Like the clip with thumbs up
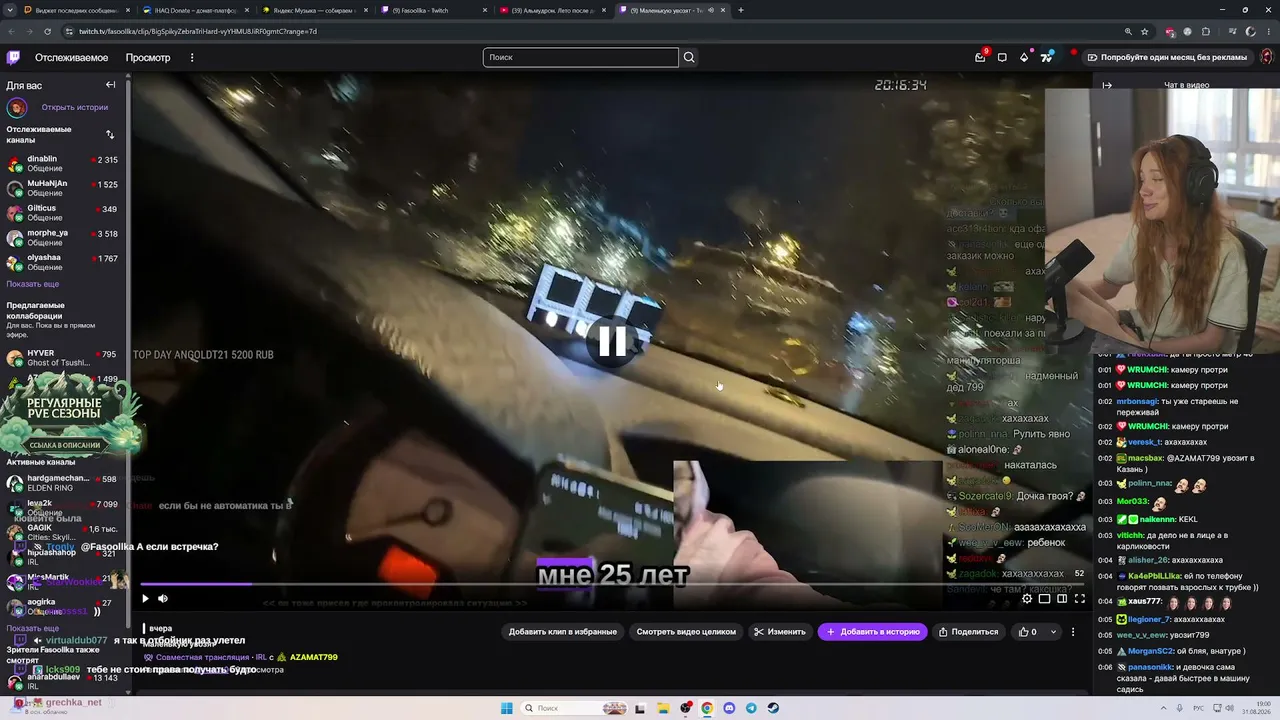Viewport: 1280px width, 720px height. 1028,632
